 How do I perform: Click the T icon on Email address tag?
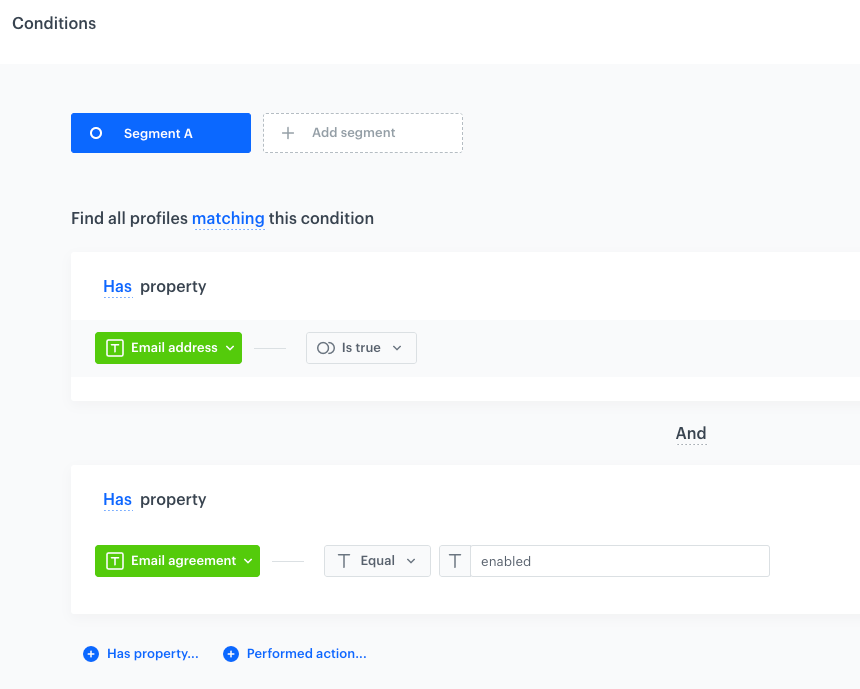click(x=115, y=348)
